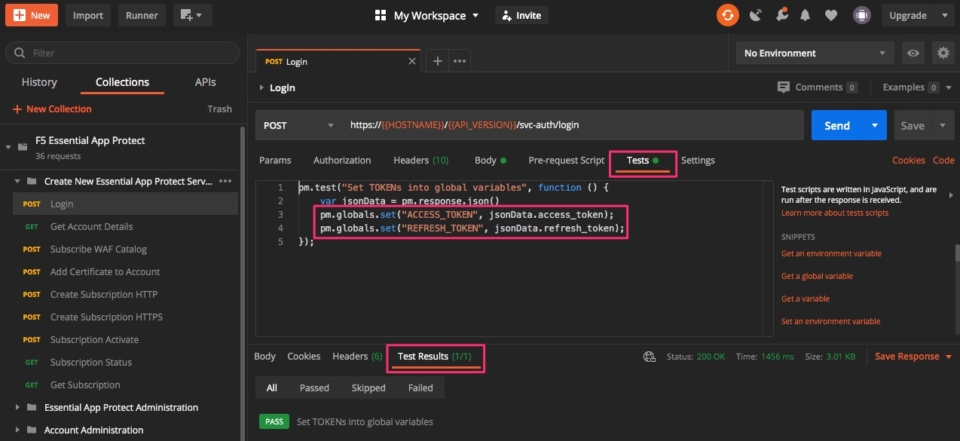The image size is (960, 441).
Task: Select the Subscription Activate request
Action: 125,339
